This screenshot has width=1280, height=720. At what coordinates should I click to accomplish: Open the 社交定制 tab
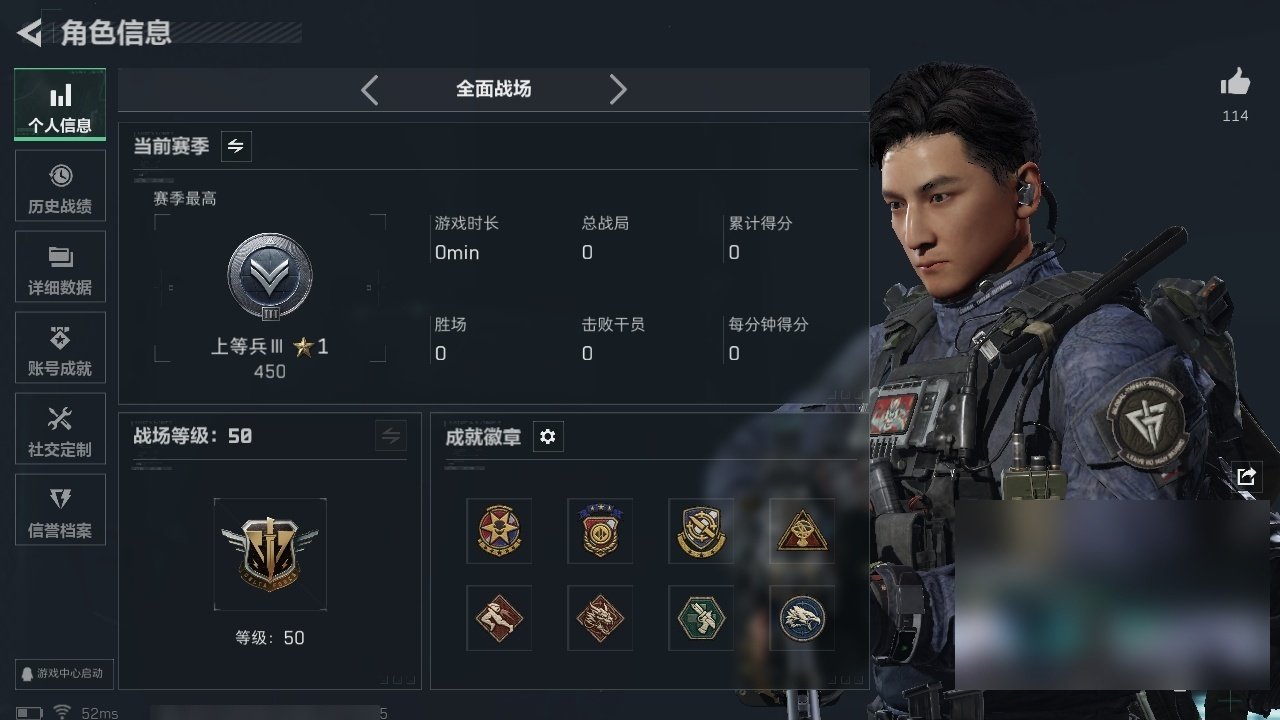click(x=60, y=429)
